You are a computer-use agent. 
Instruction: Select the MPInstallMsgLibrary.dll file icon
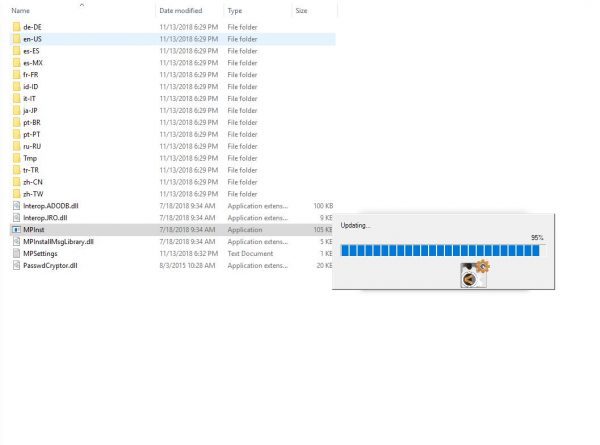pos(16,241)
